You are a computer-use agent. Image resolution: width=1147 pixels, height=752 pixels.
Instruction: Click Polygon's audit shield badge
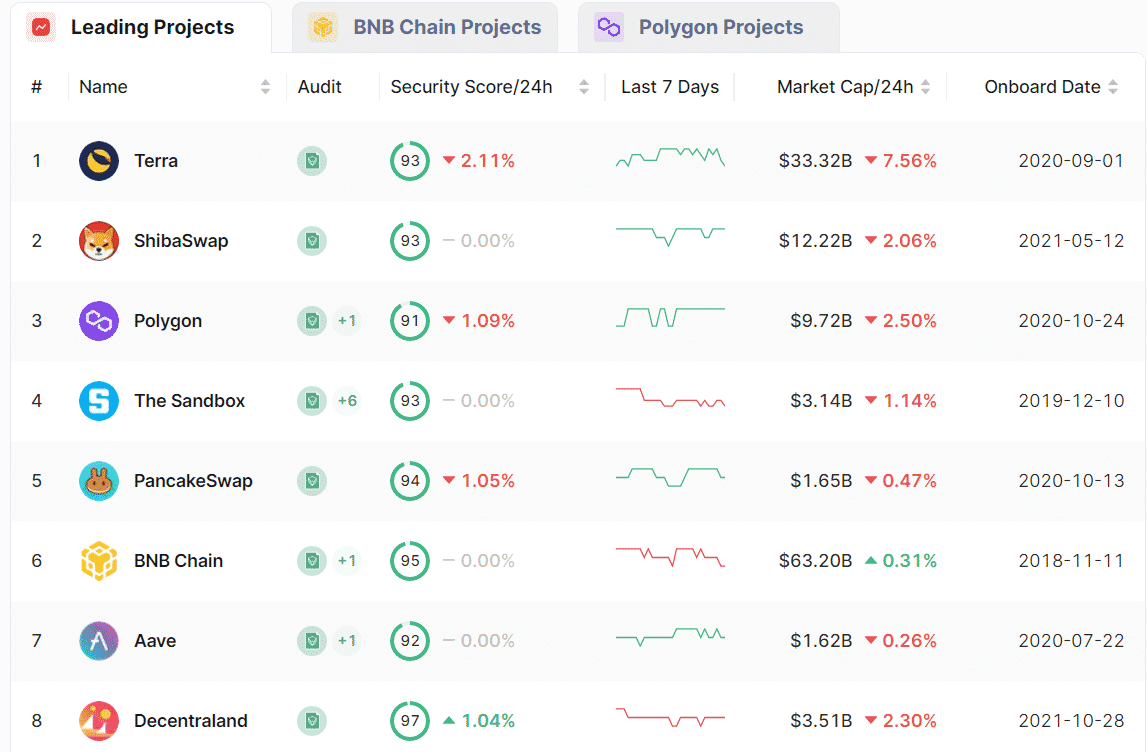(x=312, y=320)
